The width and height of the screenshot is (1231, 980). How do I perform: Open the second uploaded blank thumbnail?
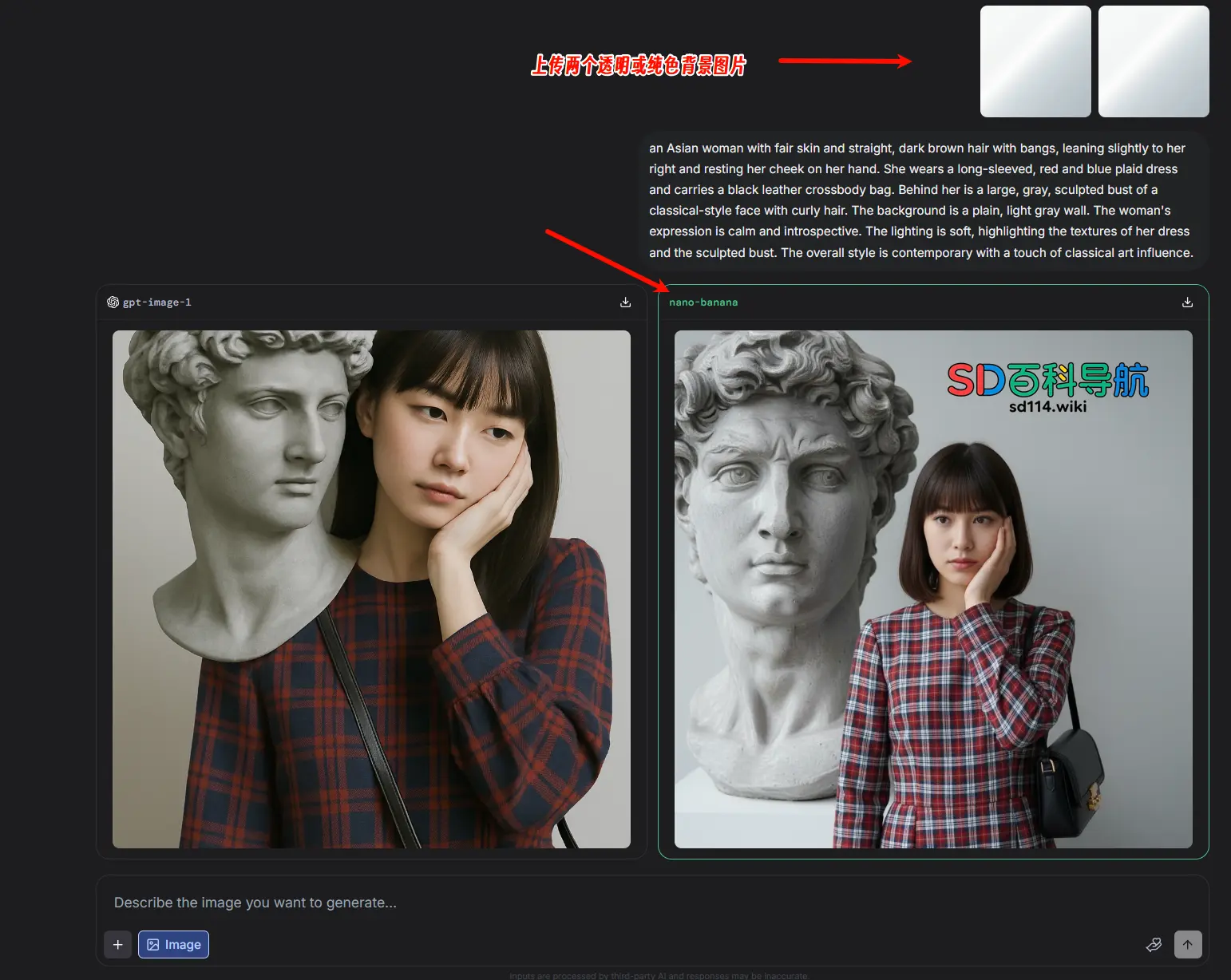pyautogui.click(x=1154, y=61)
